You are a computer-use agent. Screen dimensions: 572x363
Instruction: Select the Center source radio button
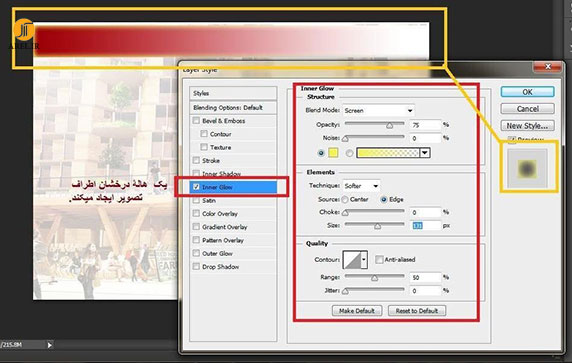pyautogui.click(x=345, y=200)
